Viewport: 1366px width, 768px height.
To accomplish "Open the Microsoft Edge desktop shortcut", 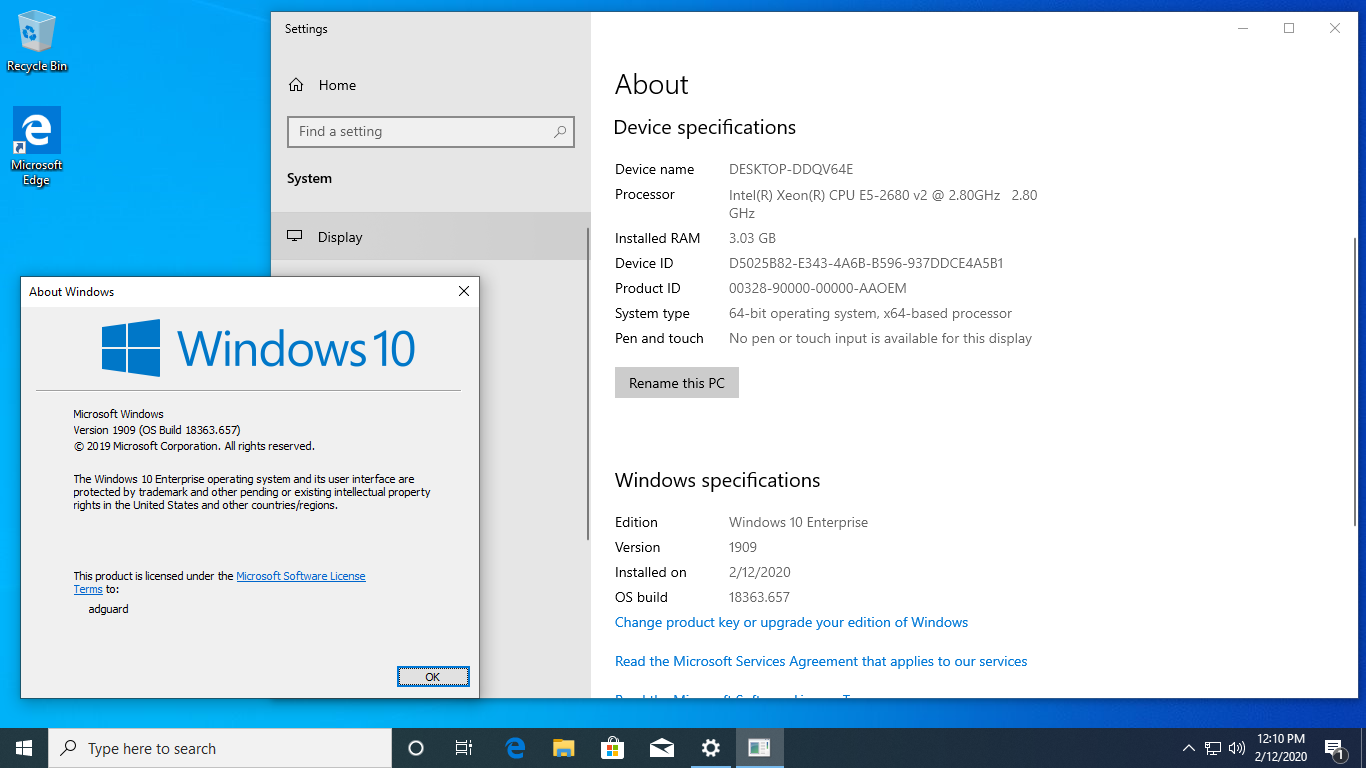I will [37, 146].
